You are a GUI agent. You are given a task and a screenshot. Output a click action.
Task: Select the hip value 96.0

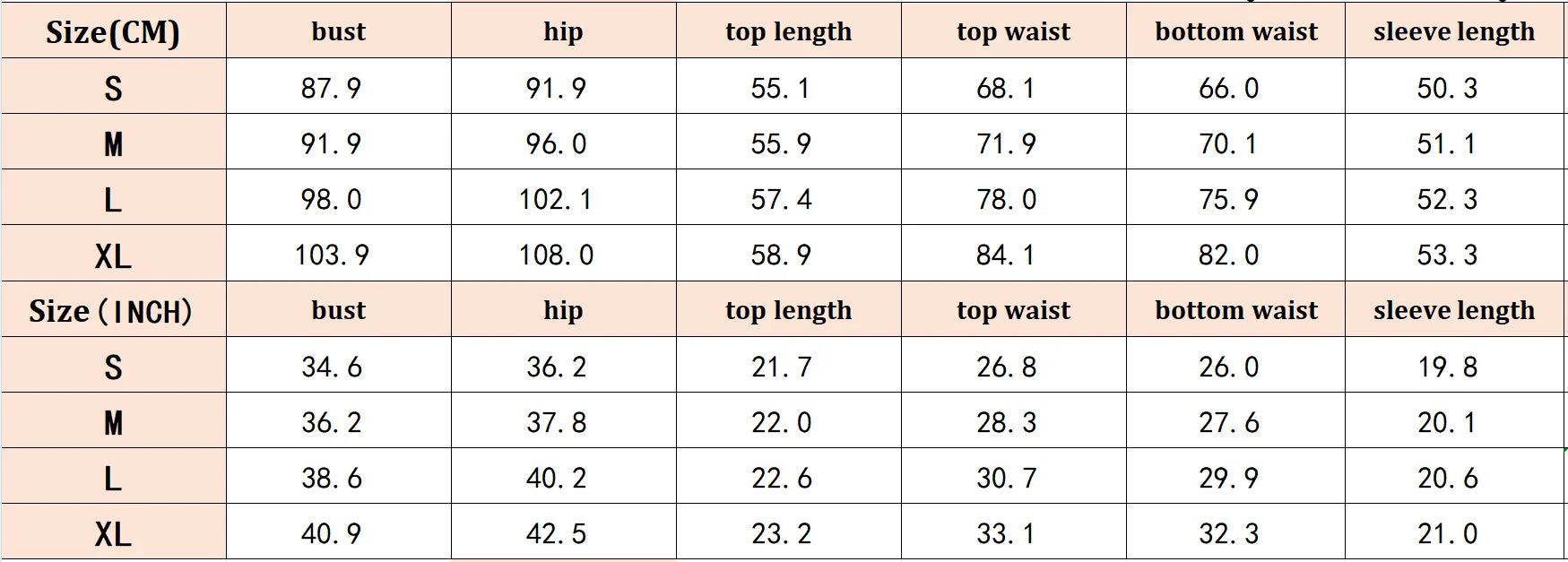556,143
